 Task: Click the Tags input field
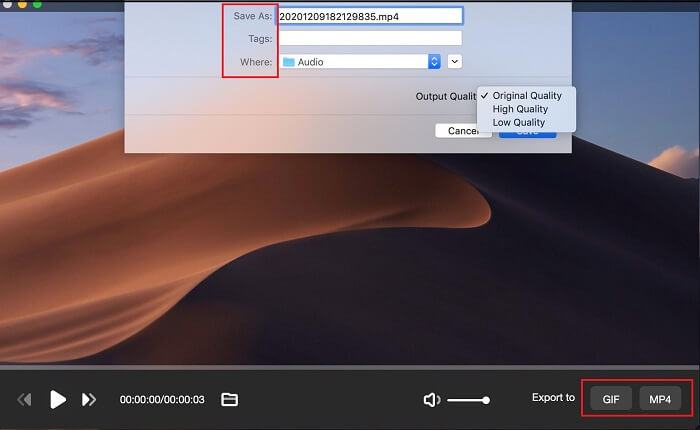[x=371, y=38]
